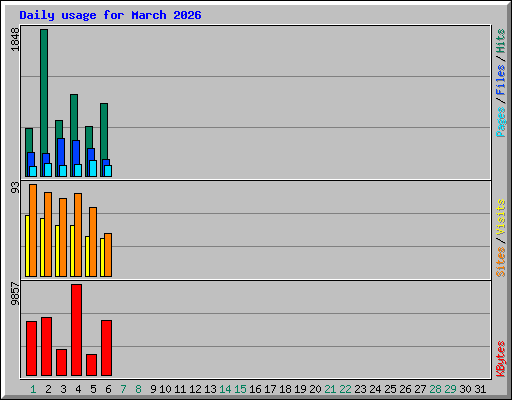Select the yellow visits bar for day 5
Screen dimensions: 512x400
pos(87,256)
